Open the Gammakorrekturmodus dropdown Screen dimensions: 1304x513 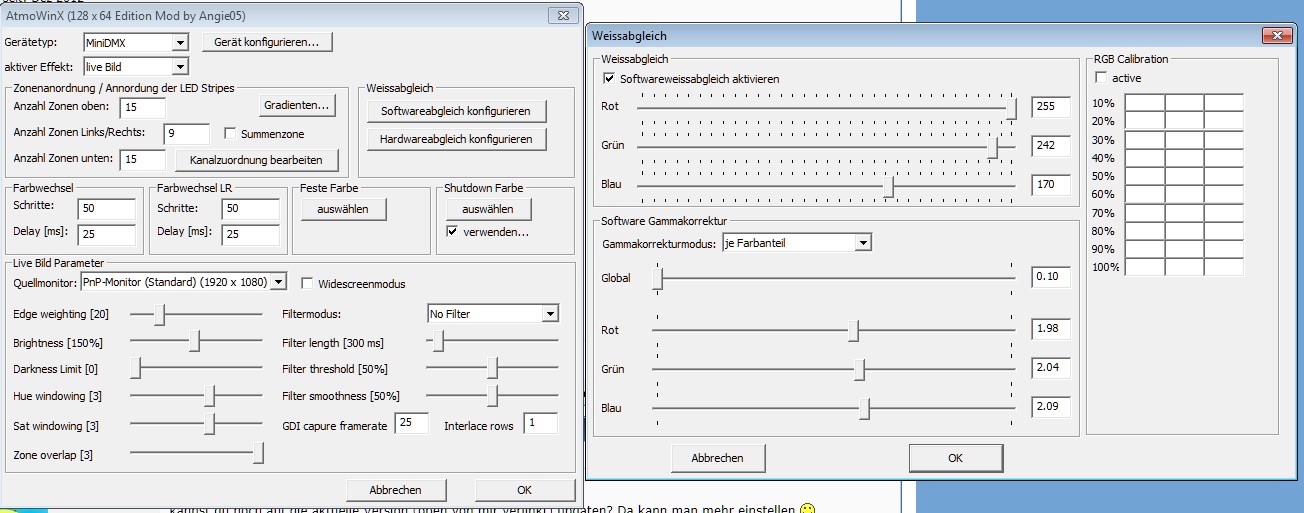click(863, 243)
